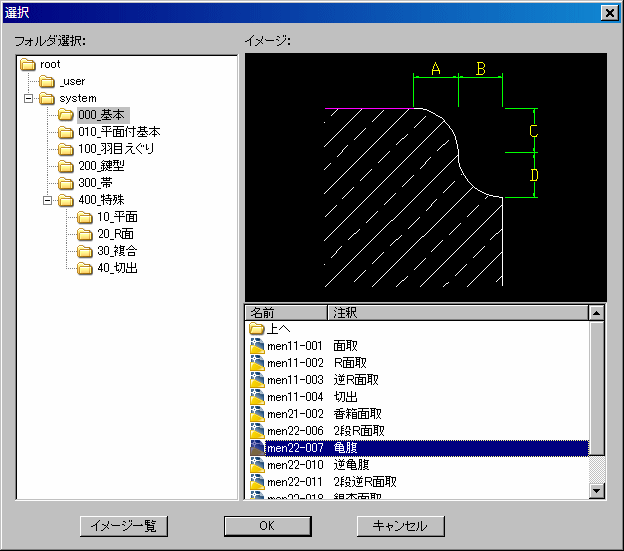Click the men22-011 file icon

coord(257,482)
